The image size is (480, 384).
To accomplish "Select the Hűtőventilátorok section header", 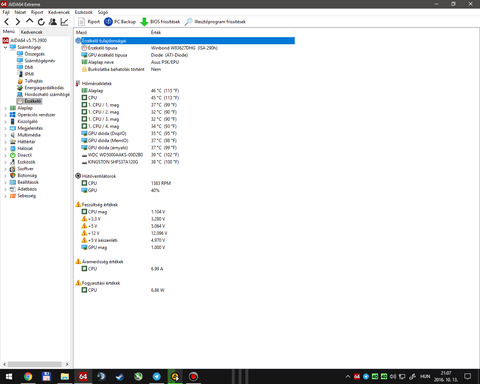I will (x=99, y=176).
